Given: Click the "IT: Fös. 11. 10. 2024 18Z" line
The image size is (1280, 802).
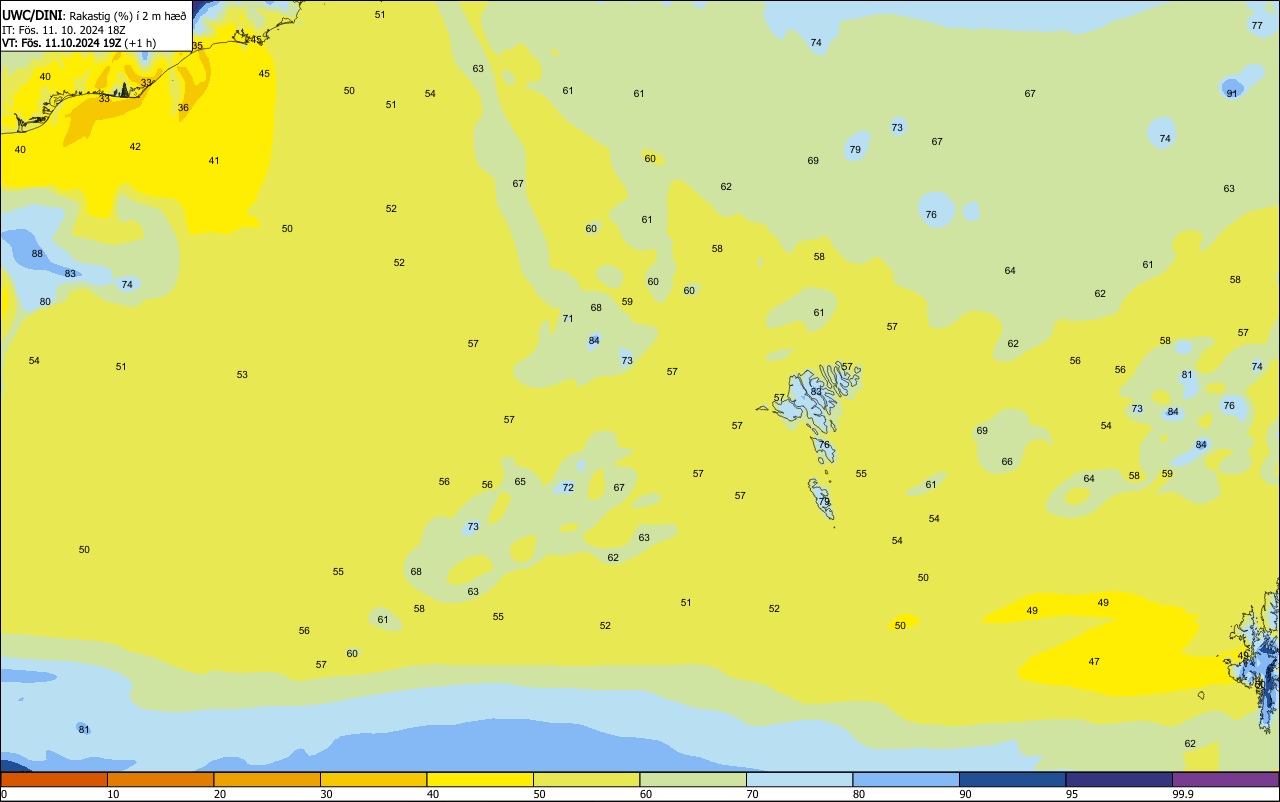Looking at the screenshot, I should pos(63,30).
